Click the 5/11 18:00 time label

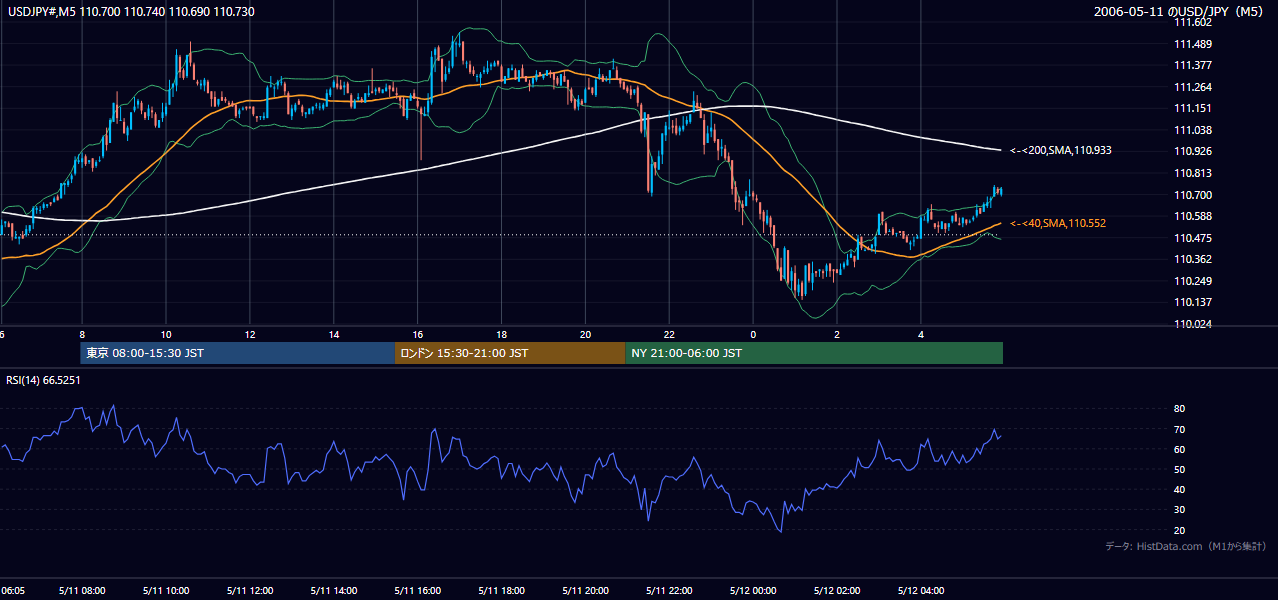click(x=501, y=590)
